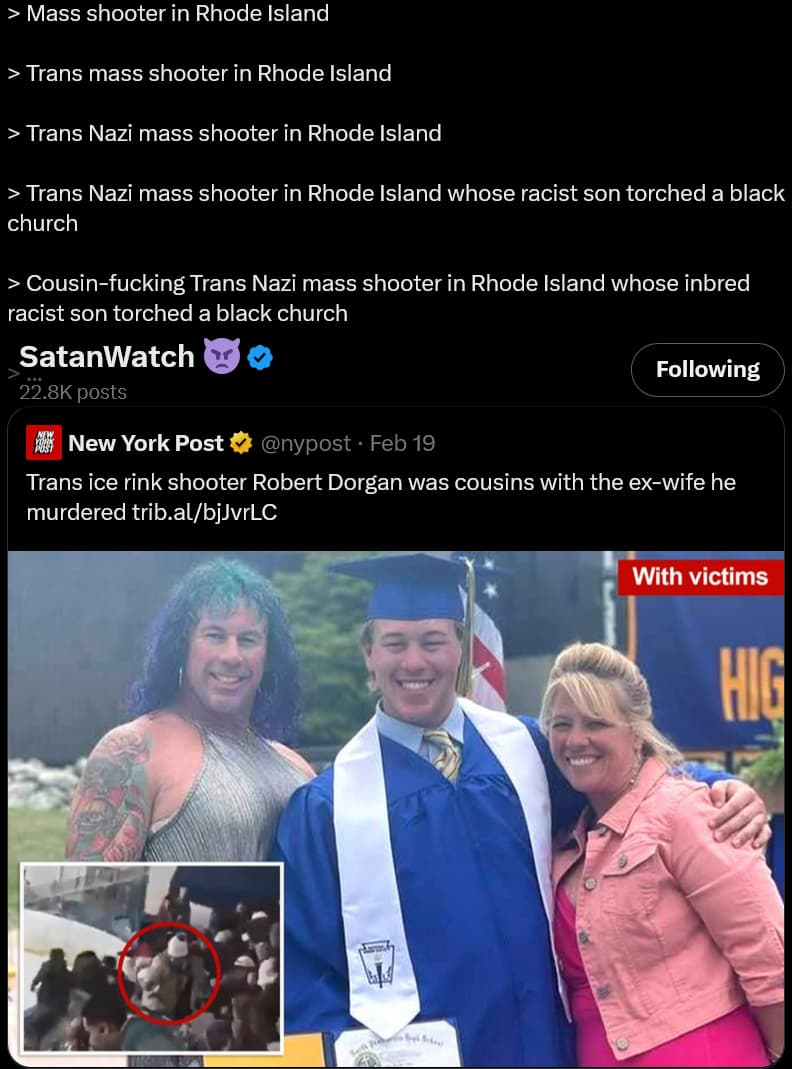792x1069 pixels.
Task: Open the @nypost handle
Action: (x=305, y=443)
